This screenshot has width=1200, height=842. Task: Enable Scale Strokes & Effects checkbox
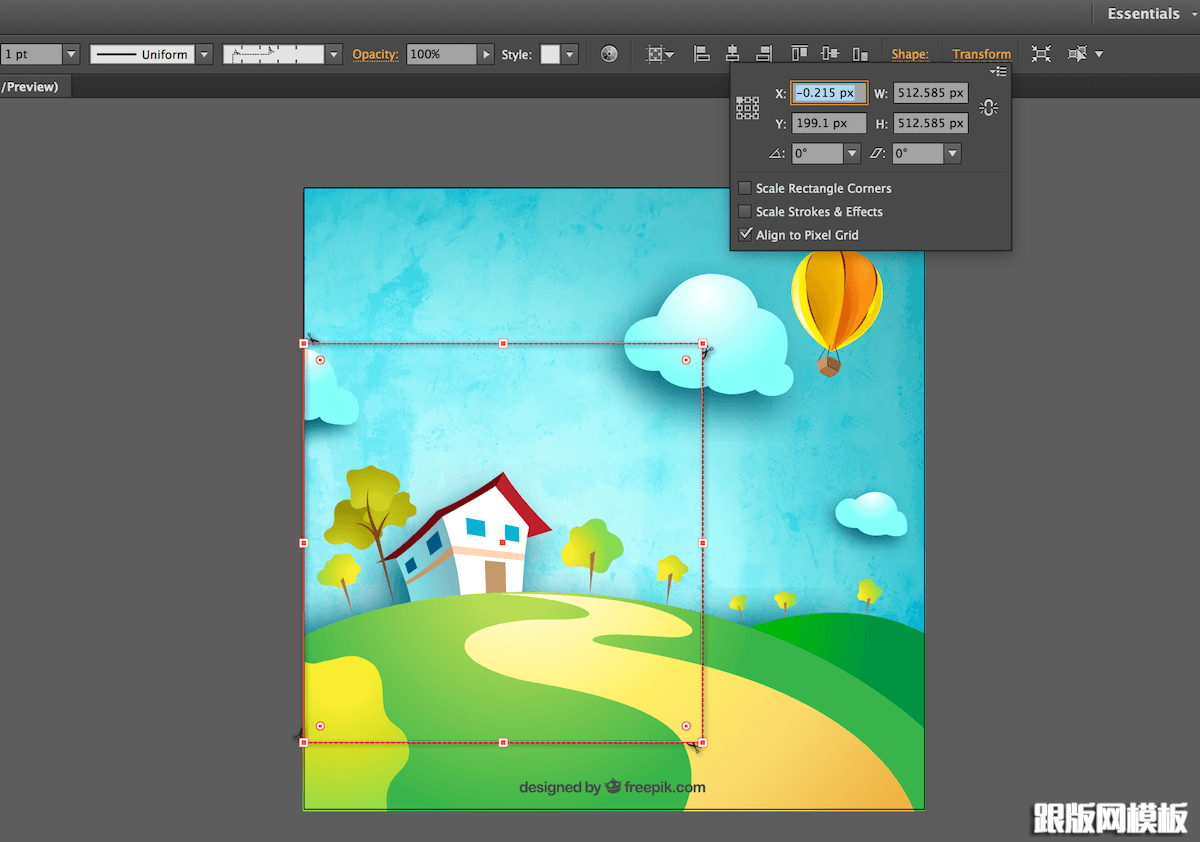(x=745, y=211)
